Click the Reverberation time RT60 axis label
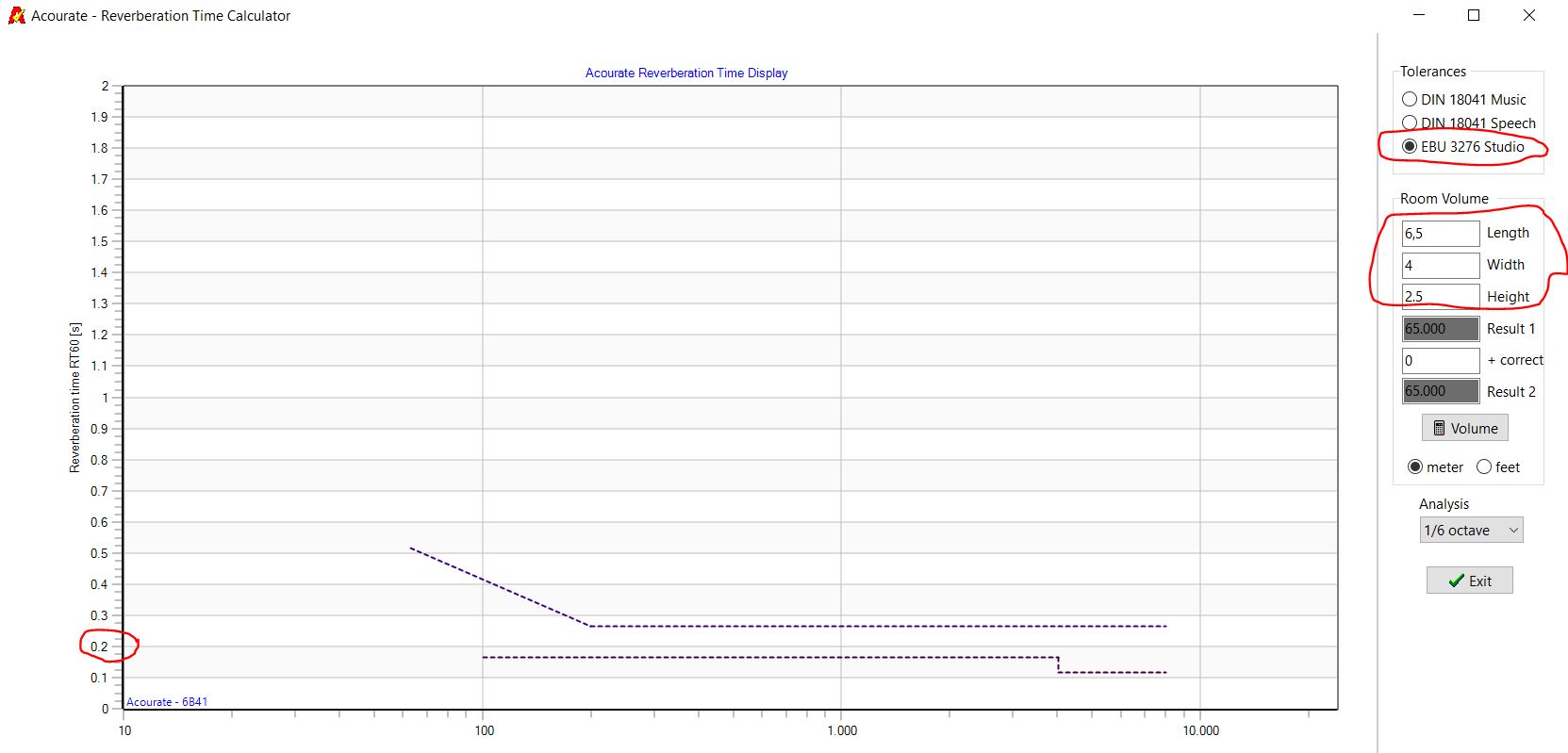 pos(74,397)
